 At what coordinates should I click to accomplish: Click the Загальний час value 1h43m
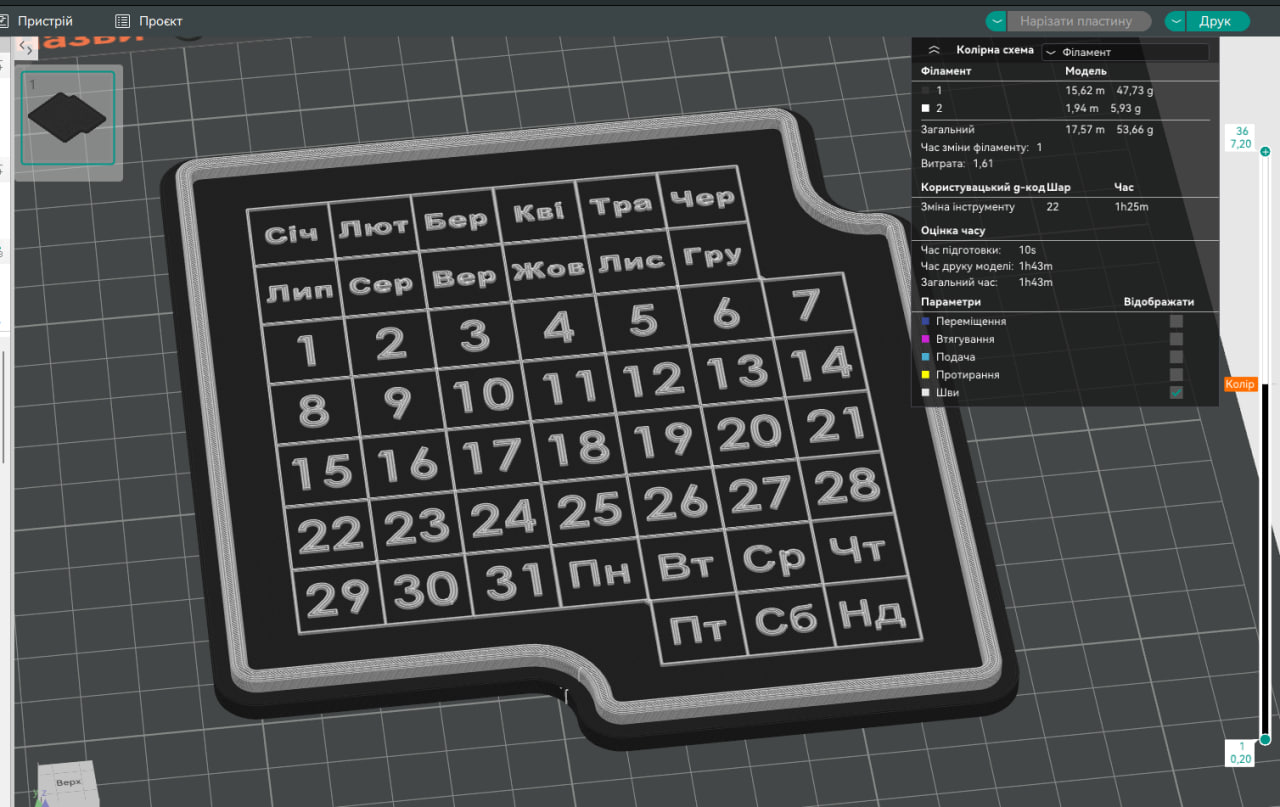[1036, 282]
